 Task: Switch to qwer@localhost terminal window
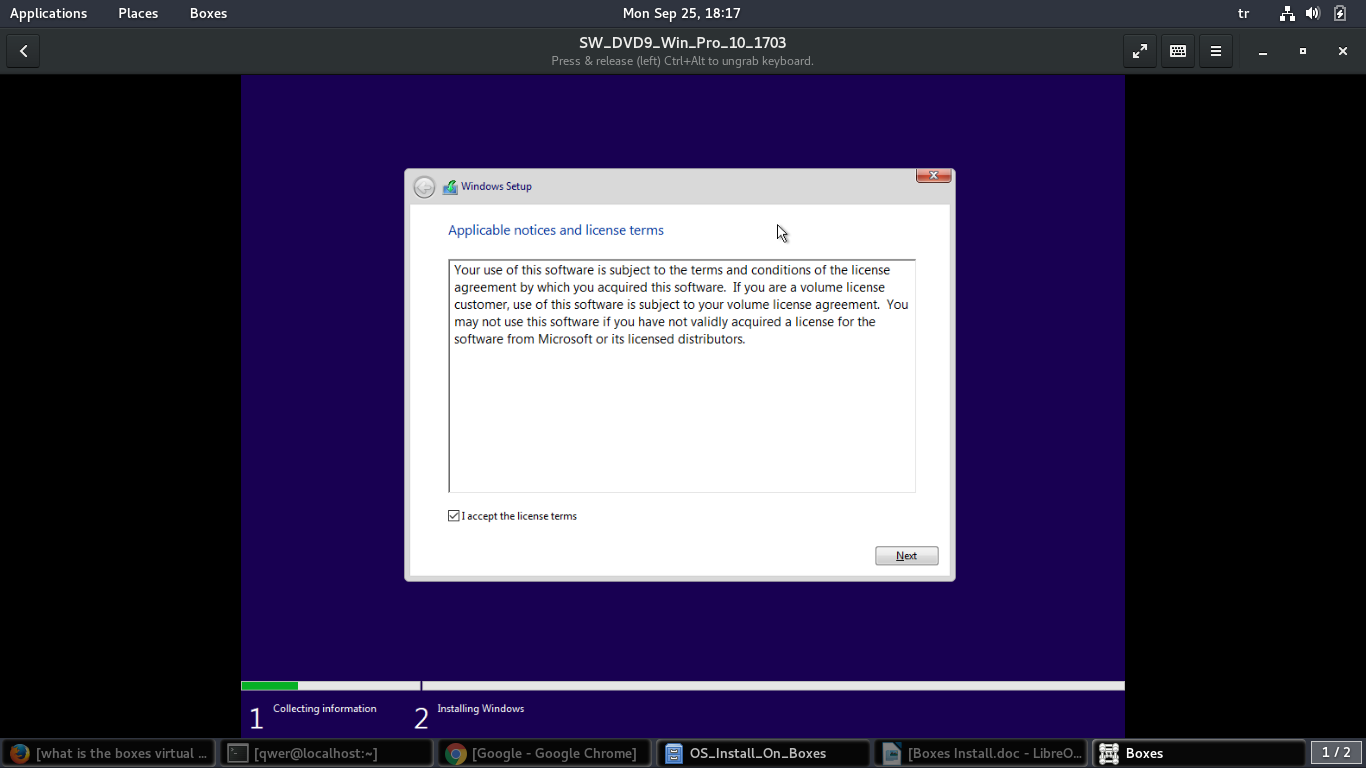[x=326, y=753]
